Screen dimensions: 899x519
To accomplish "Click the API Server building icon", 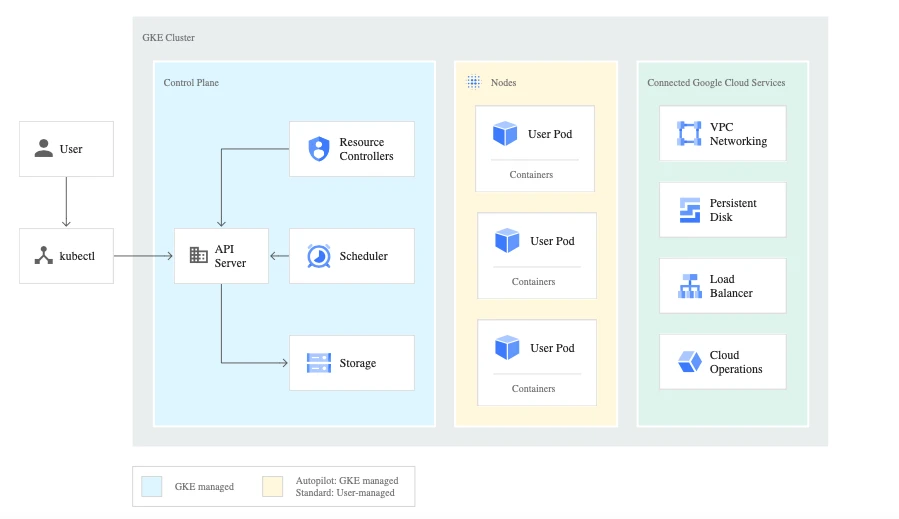I will pyautogui.click(x=198, y=255).
